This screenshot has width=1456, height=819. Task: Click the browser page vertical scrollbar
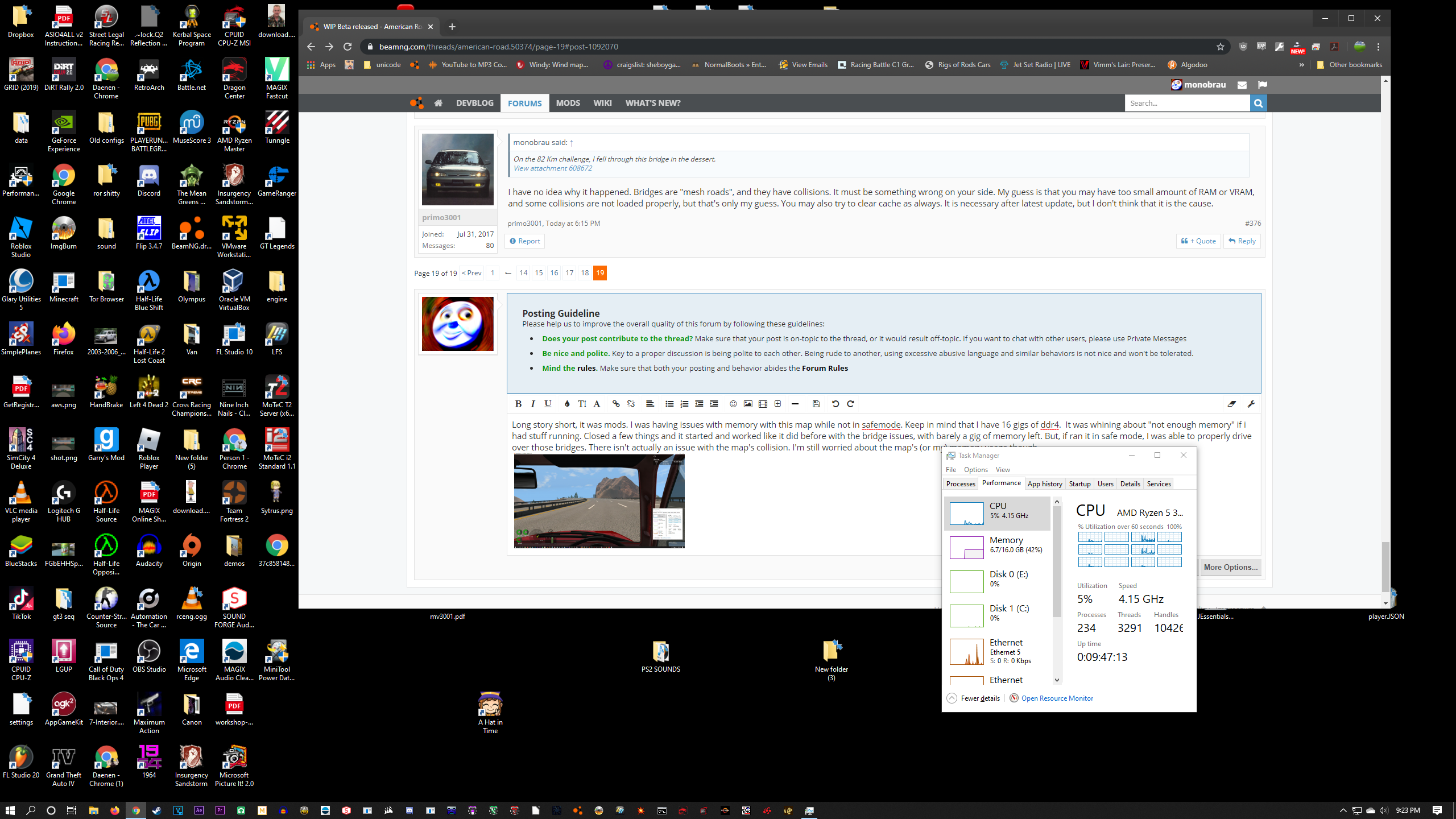coord(1385,566)
